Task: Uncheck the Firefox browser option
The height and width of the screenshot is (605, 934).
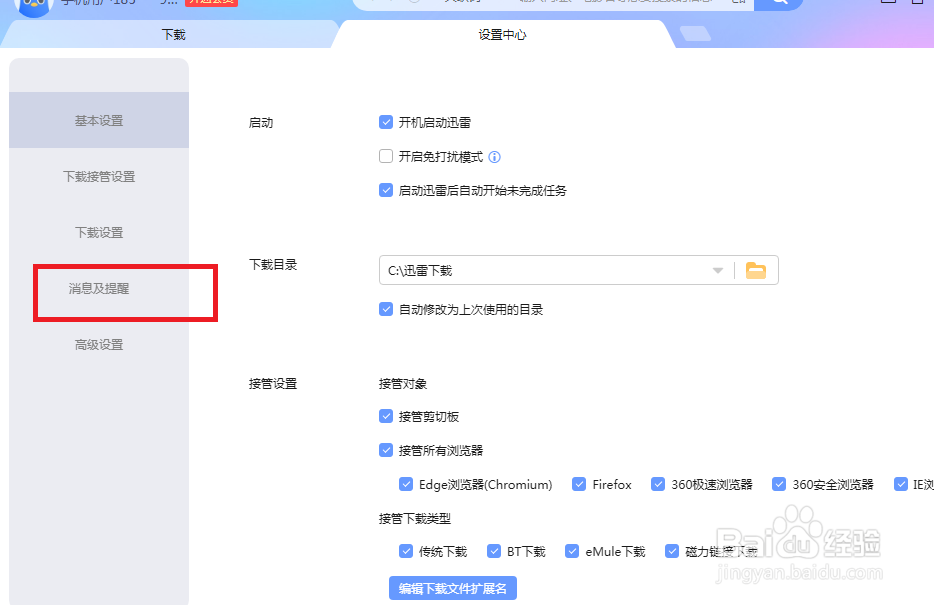Action: coord(579,484)
